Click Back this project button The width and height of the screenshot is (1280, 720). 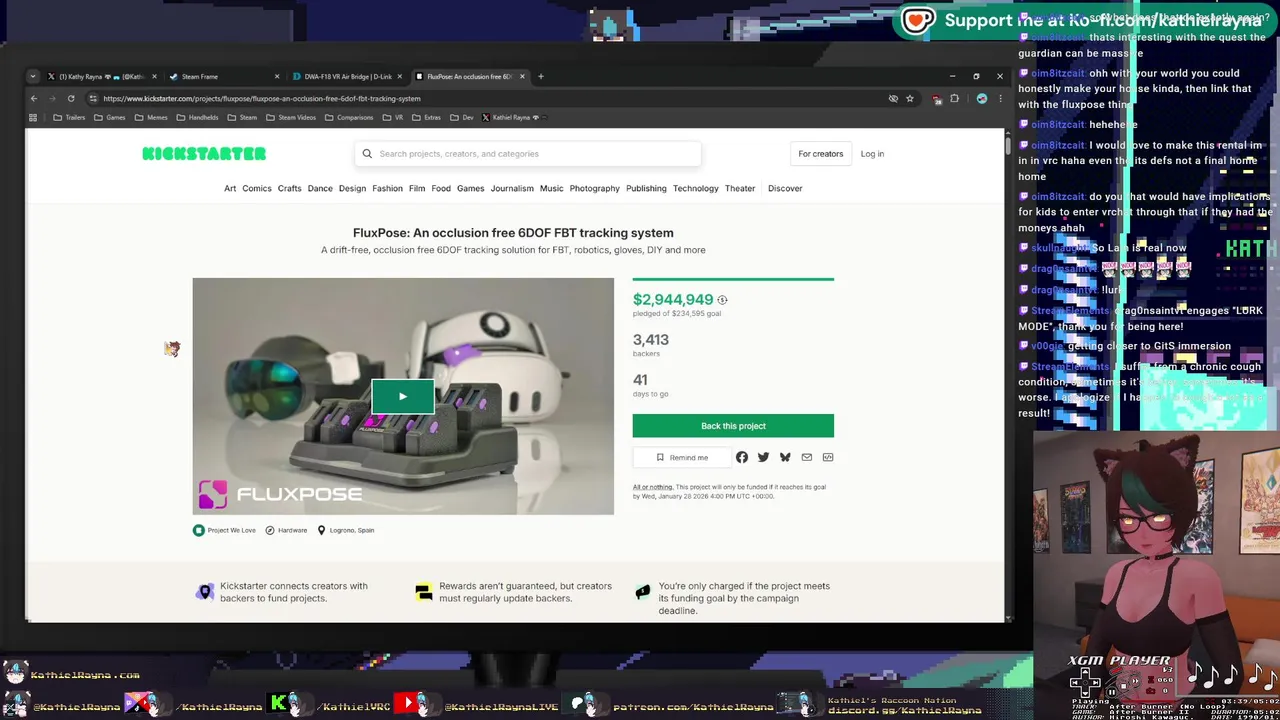click(x=733, y=426)
